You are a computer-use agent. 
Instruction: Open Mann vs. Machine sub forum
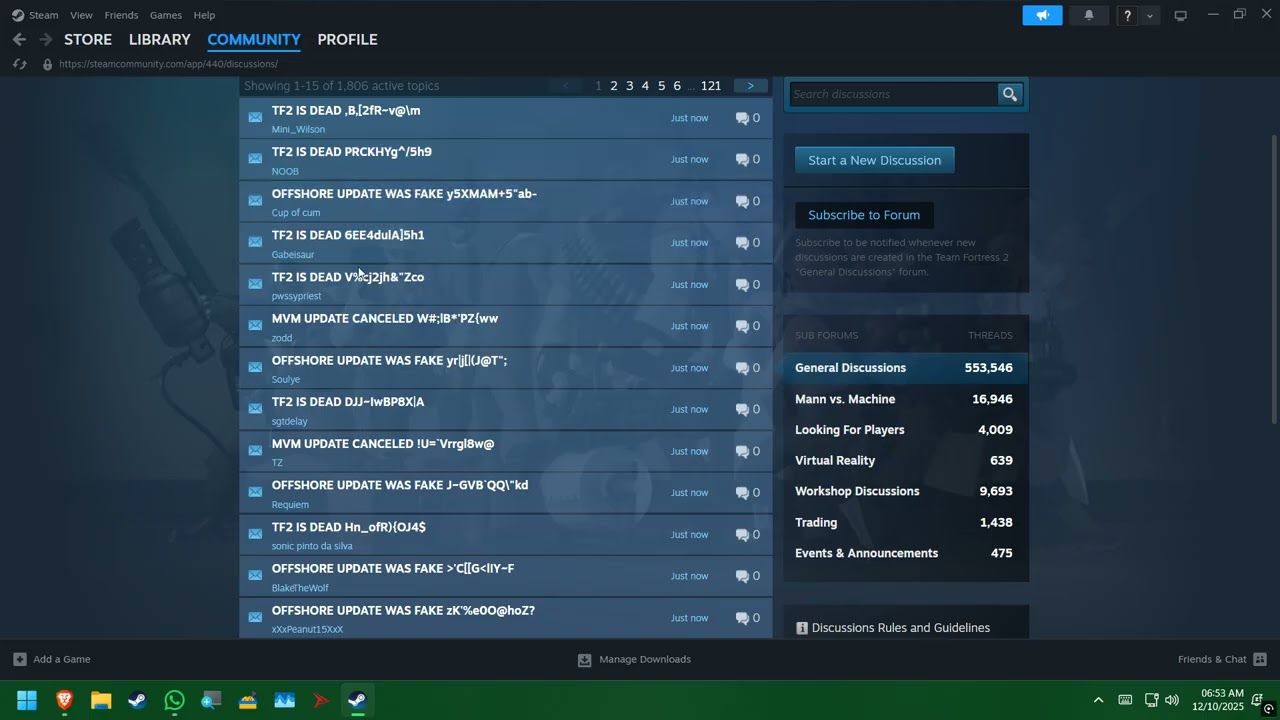(x=905, y=399)
